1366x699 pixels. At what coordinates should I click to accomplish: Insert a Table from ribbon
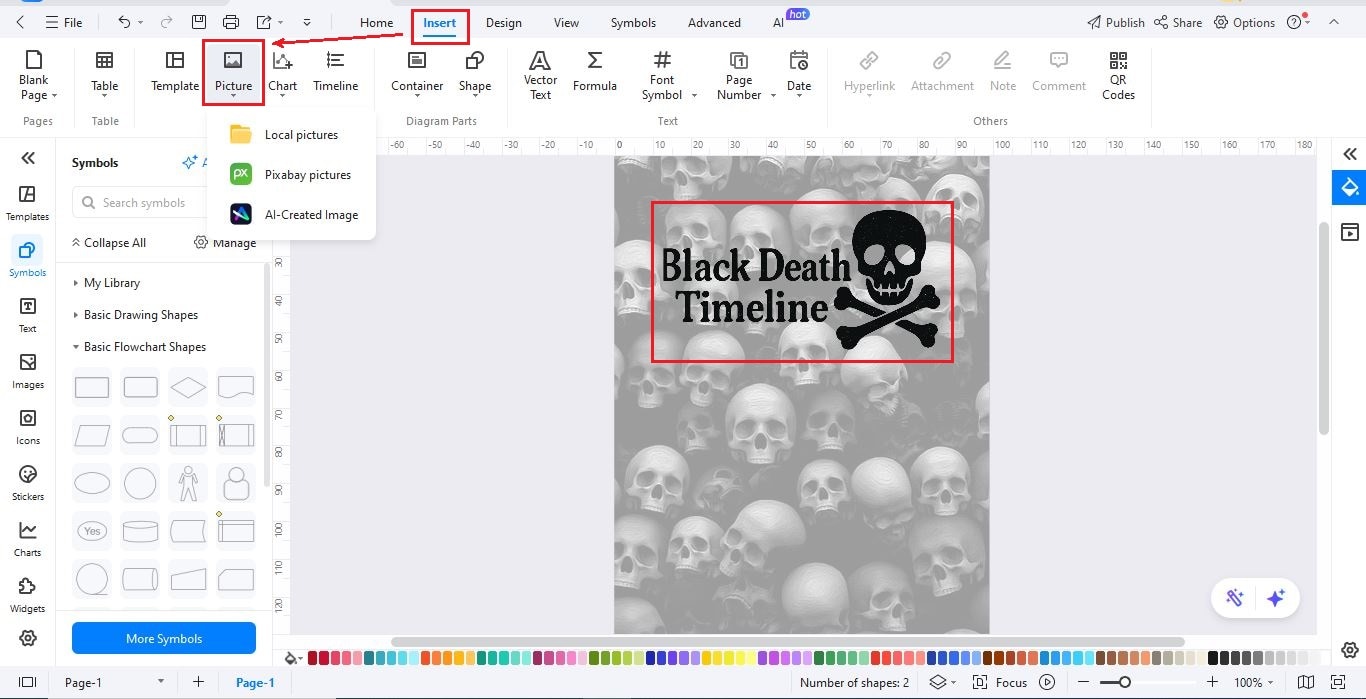(104, 74)
